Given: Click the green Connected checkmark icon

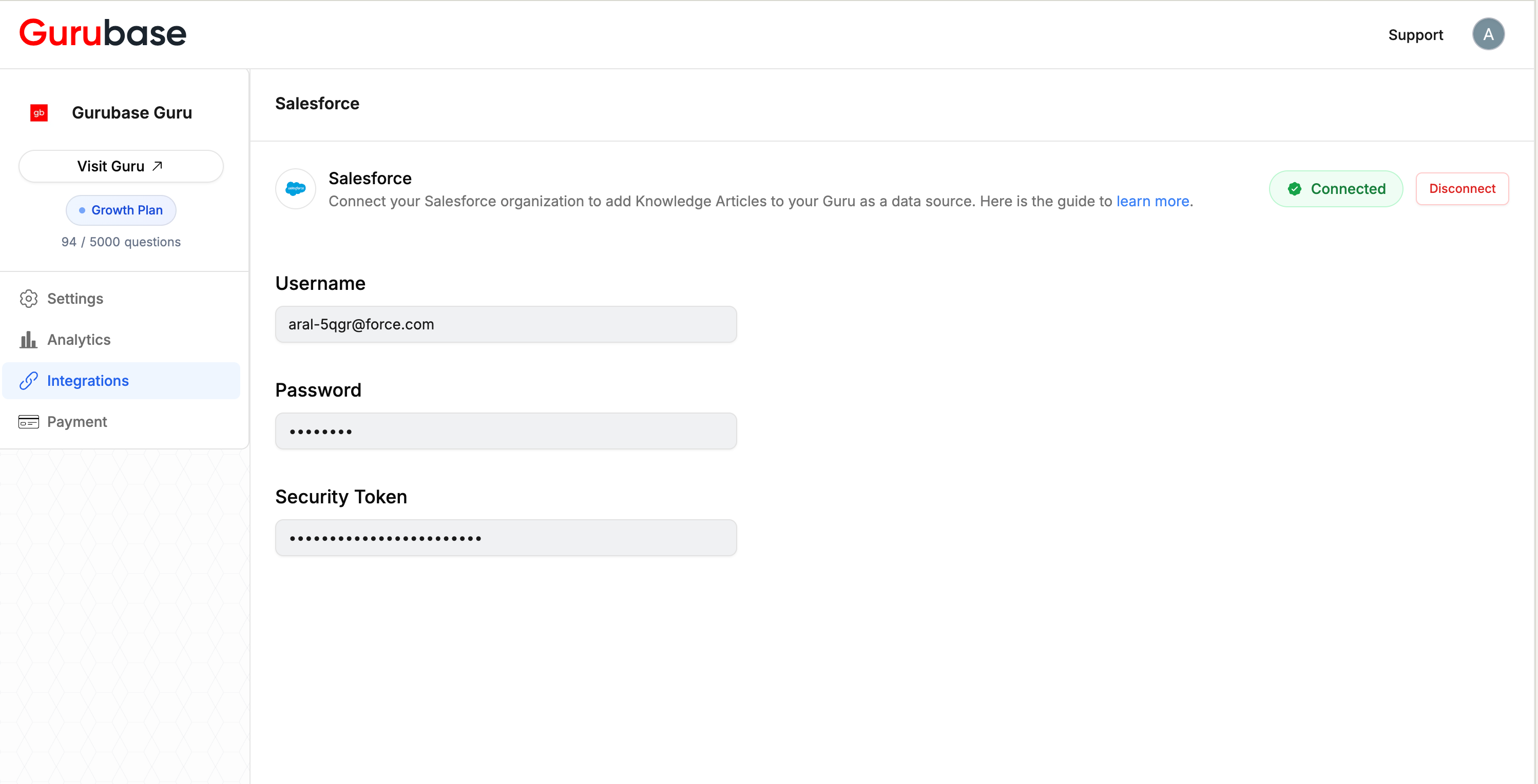Looking at the screenshot, I should point(1294,188).
